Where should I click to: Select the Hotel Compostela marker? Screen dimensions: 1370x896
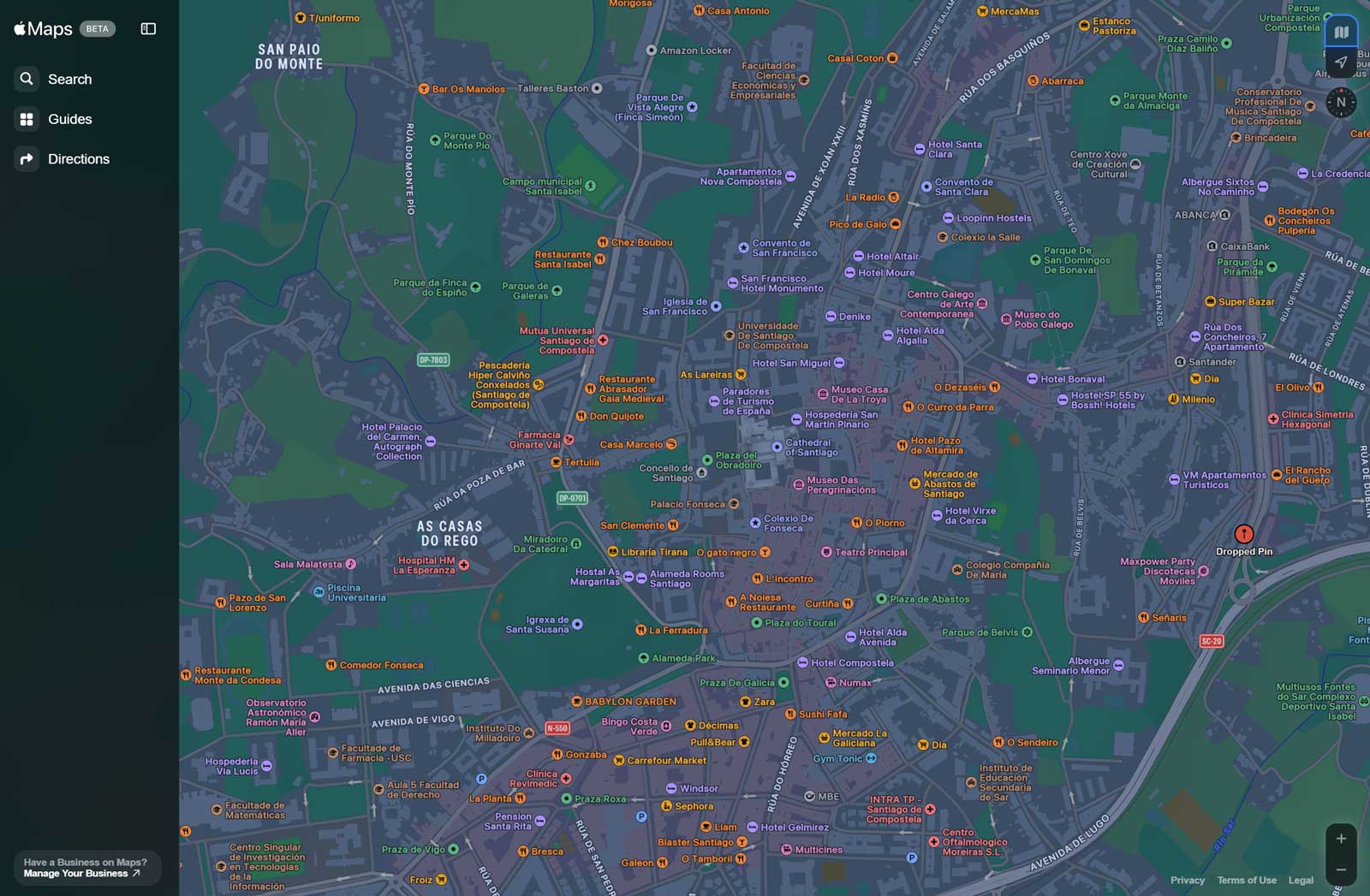tap(802, 662)
